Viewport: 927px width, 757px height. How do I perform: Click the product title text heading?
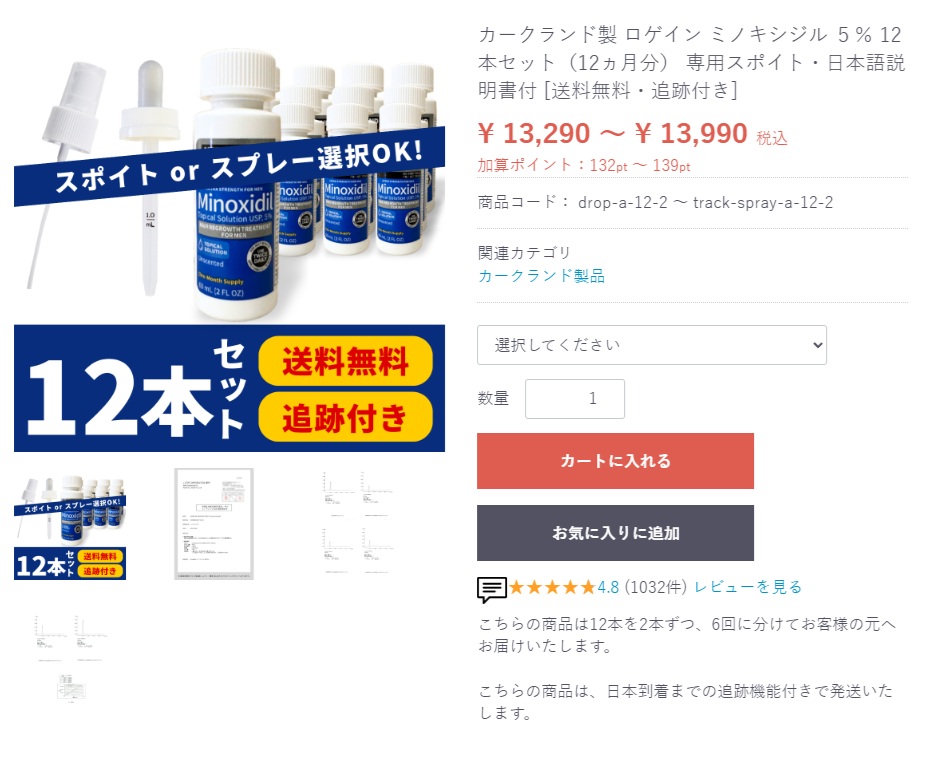coord(691,63)
